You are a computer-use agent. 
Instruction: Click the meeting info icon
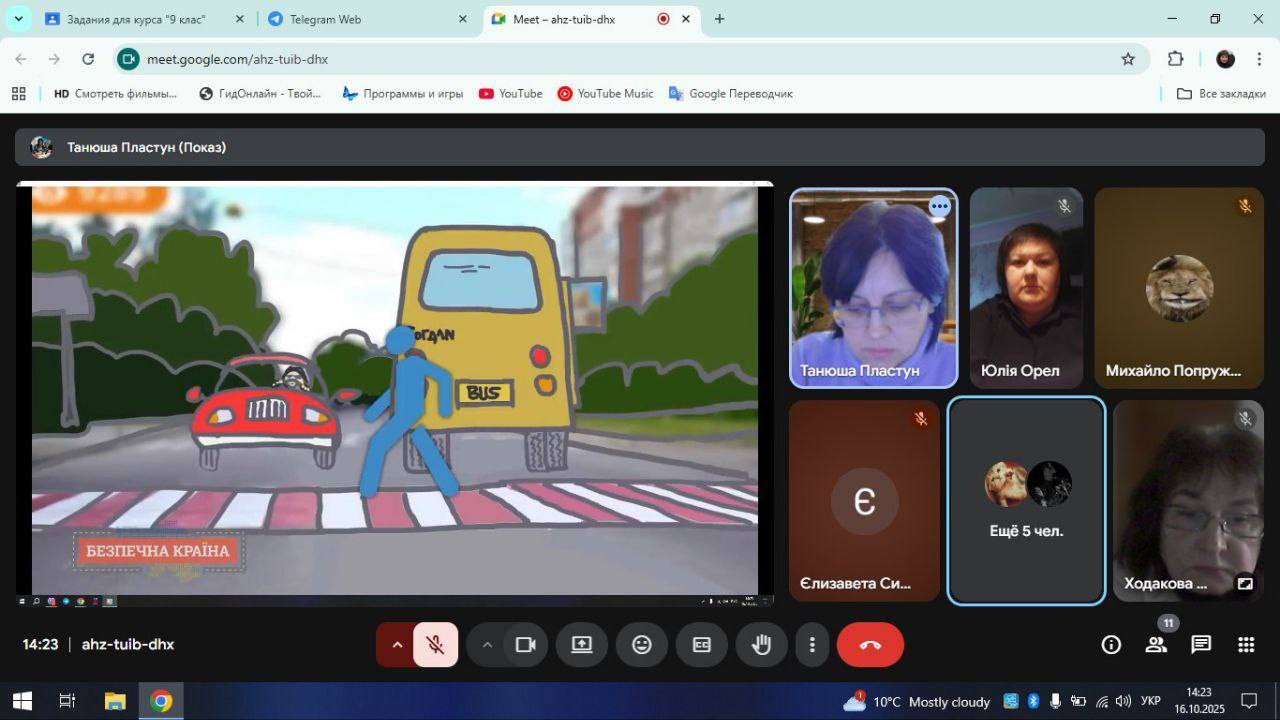[x=1111, y=645]
